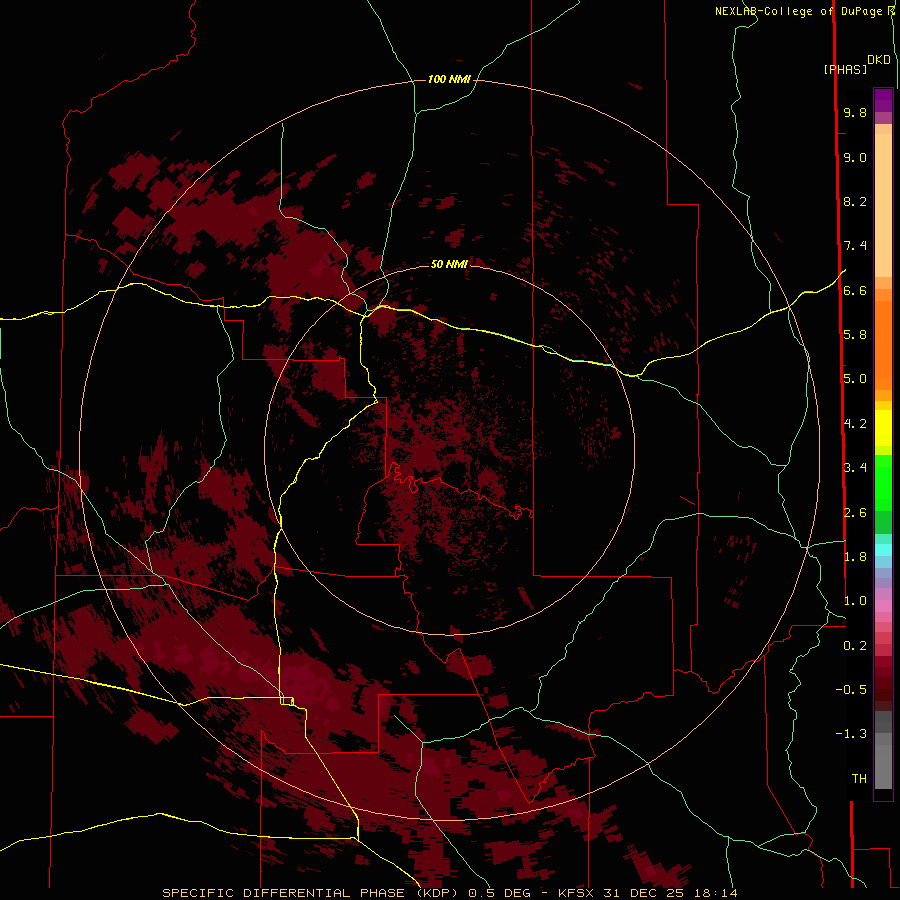Click the purple top segment of the color bar
Viewport: 900px width, 900px height.
click(x=883, y=101)
